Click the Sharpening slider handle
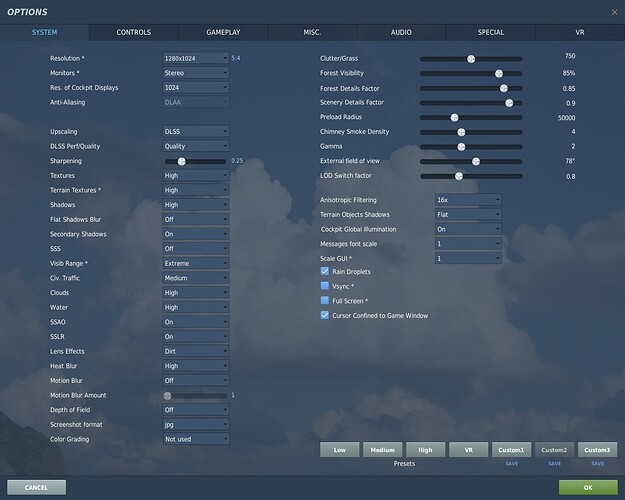Screen dimensions: 625x500 click(x=181, y=161)
